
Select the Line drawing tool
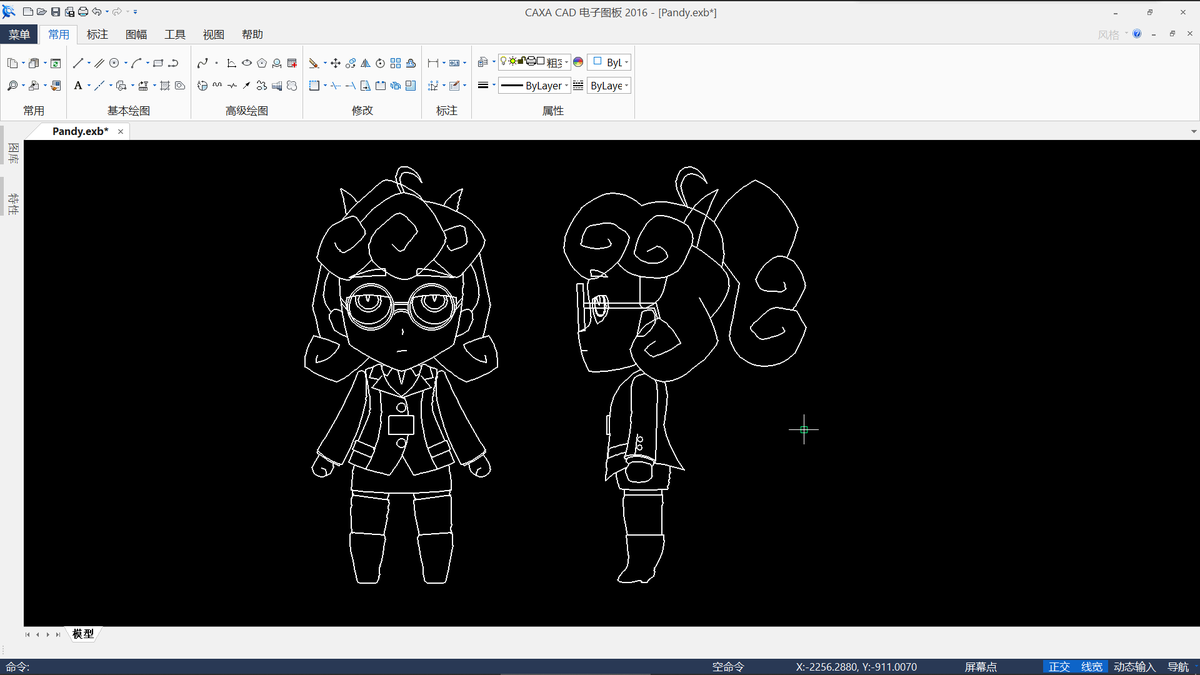point(78,63)
